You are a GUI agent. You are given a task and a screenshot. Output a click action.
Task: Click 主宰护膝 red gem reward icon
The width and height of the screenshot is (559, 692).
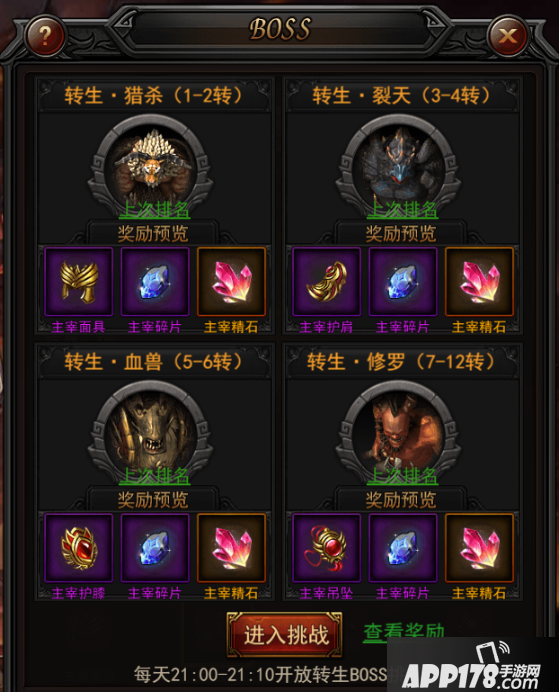pyautogui.click(x=79, y=548)
